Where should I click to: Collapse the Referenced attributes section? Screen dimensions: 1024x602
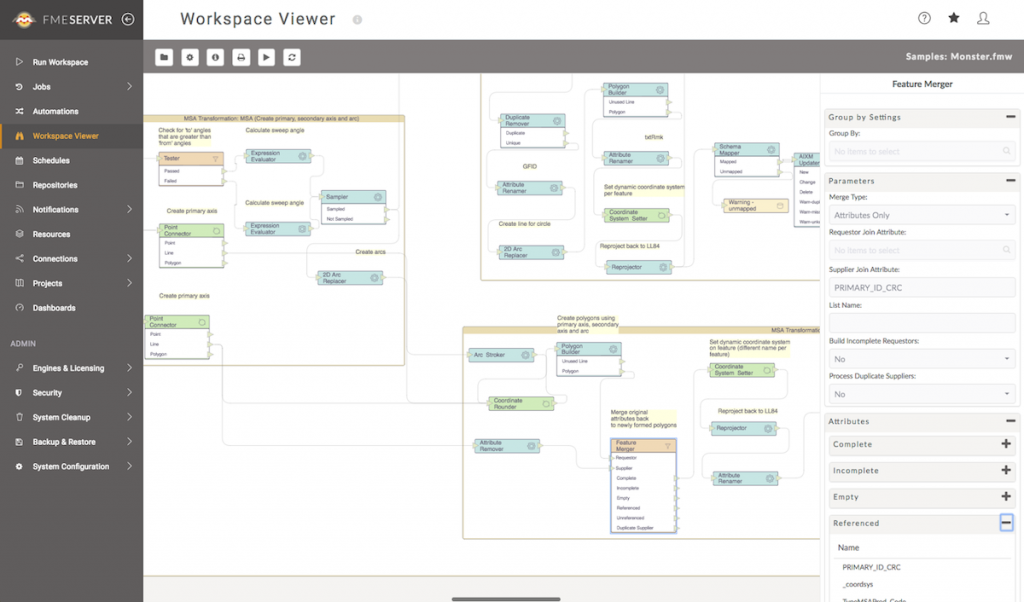pos(1006,523)
